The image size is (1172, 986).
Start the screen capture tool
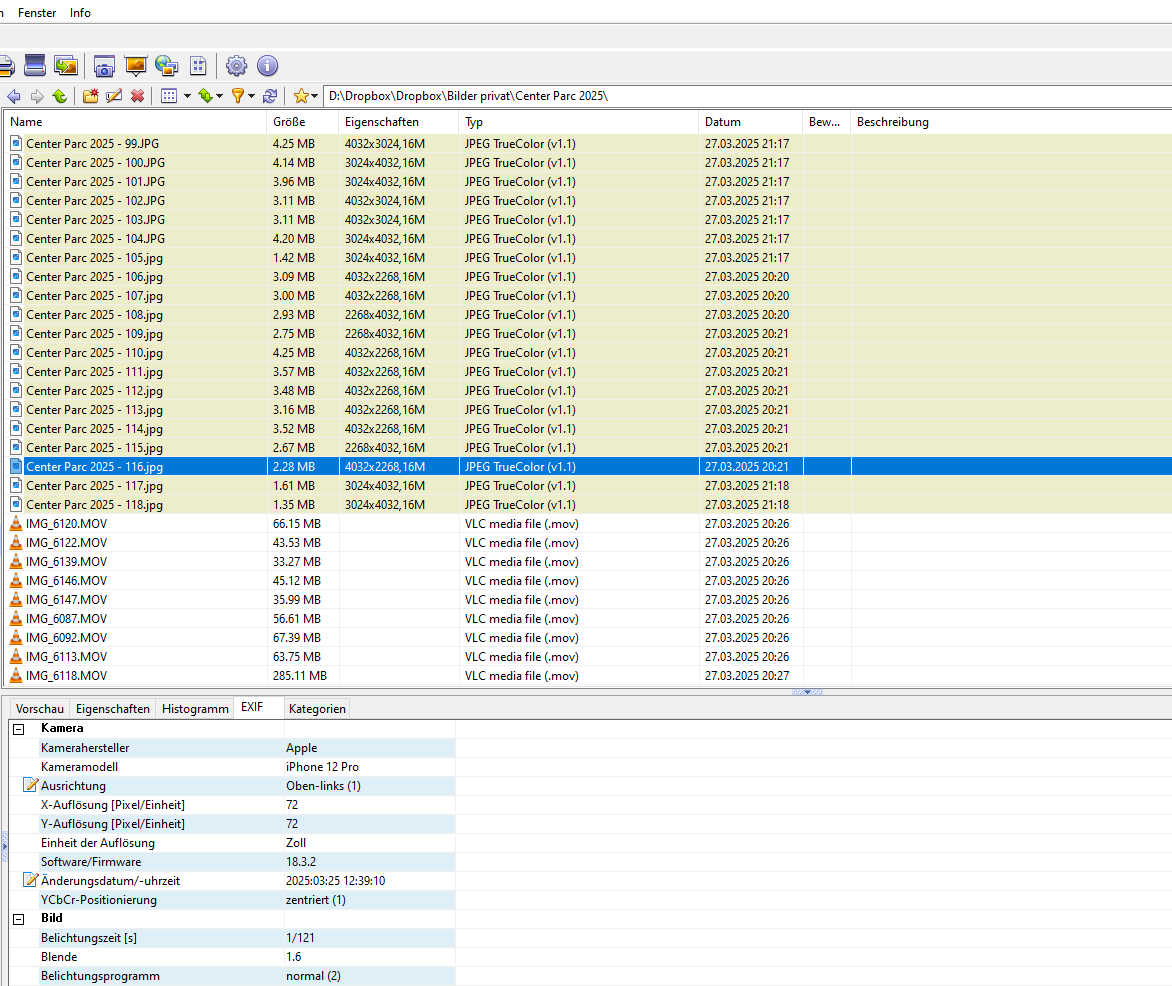coord(104,66)
